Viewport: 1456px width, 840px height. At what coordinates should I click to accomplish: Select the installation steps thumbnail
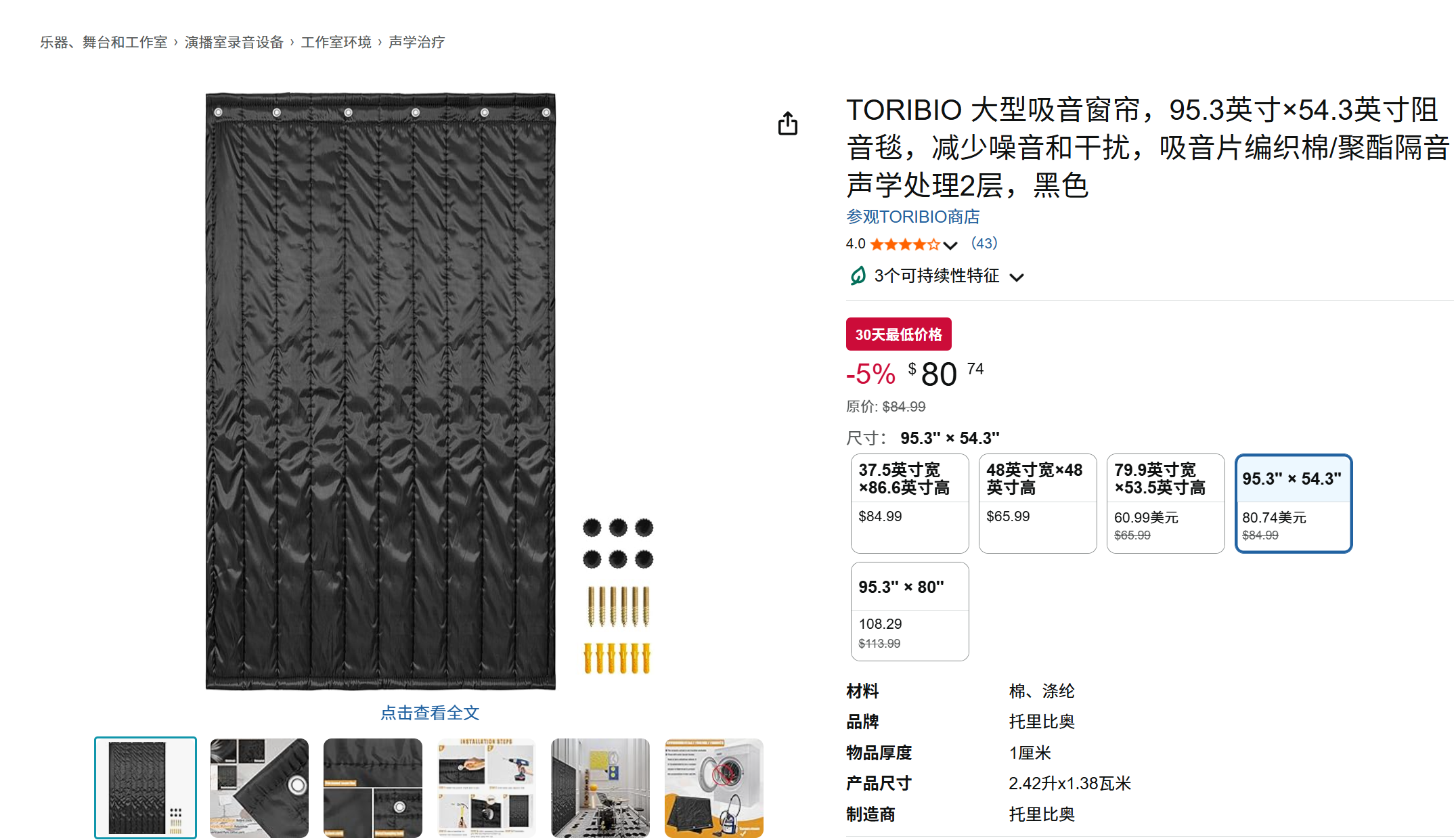(x=487, y=788)
